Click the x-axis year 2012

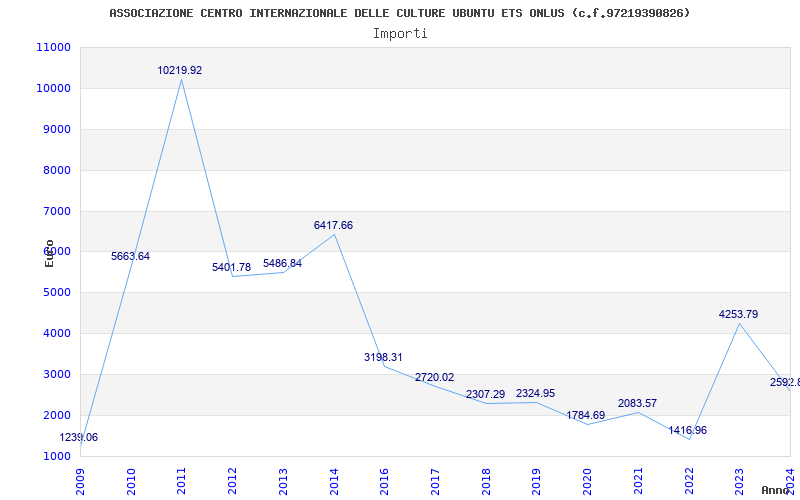pos(233,482)
